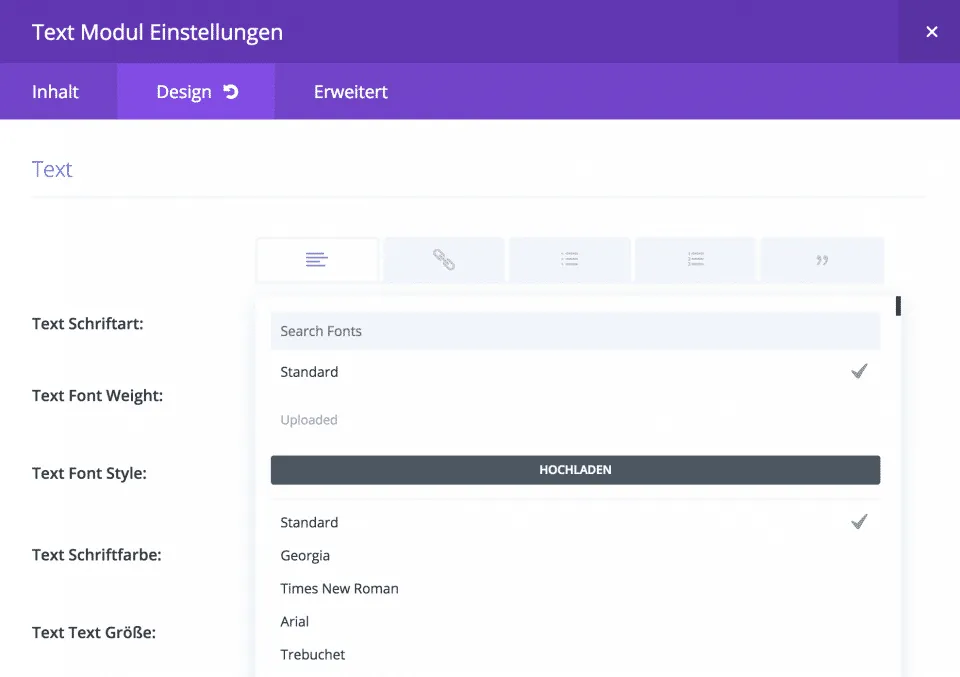Viewport: 960px width, 677px height.
Task: Click the Text section heading
Action: (52, 169)
